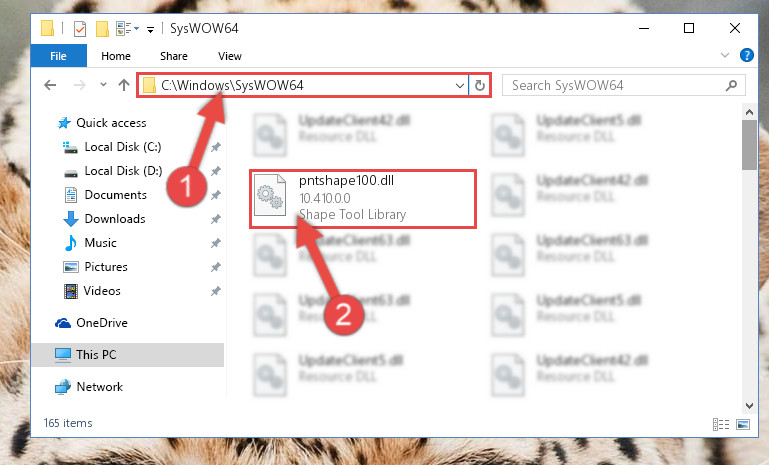The width and height of the screenshot is (769, 465).
Task: Open the File menu
Action: click(x=58, y=56)
